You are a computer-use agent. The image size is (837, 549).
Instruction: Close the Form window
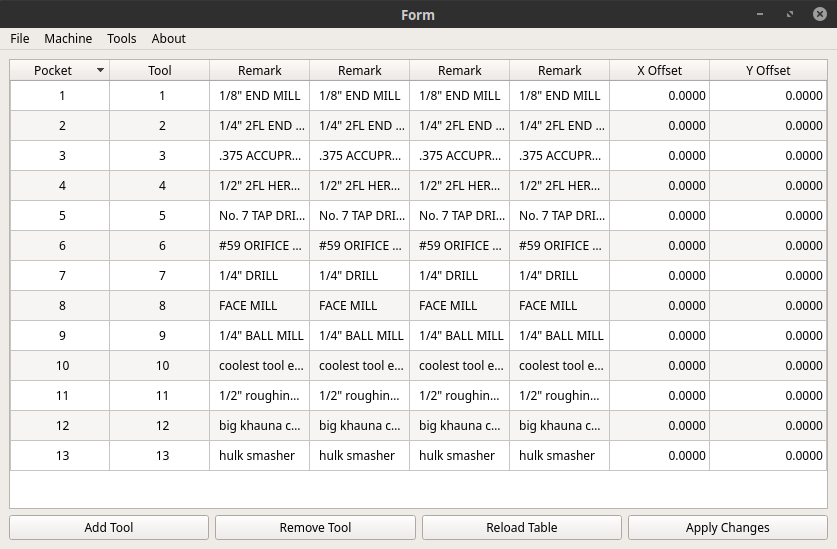pos(819,14)
